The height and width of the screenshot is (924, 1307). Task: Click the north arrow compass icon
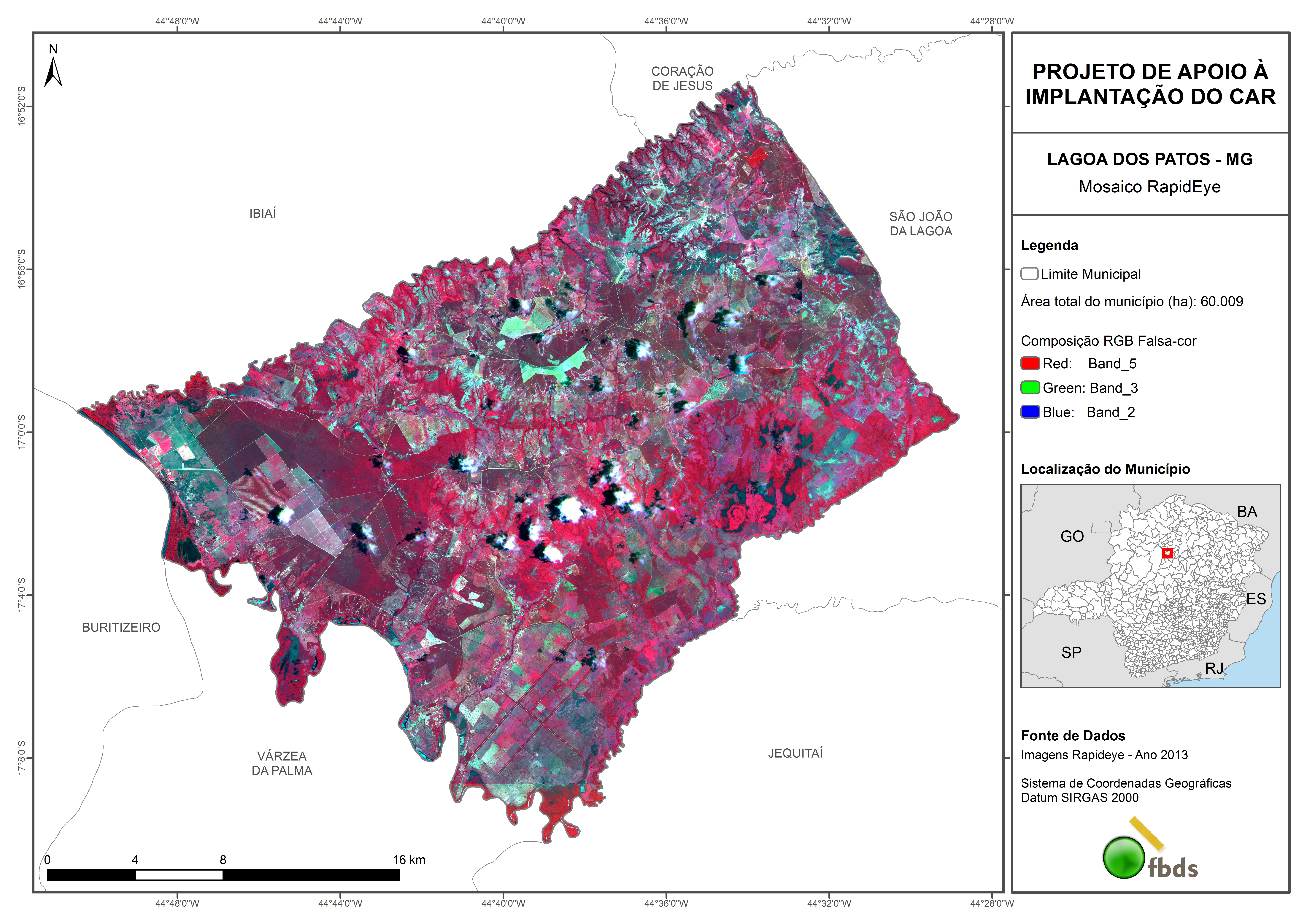point(53,72)
